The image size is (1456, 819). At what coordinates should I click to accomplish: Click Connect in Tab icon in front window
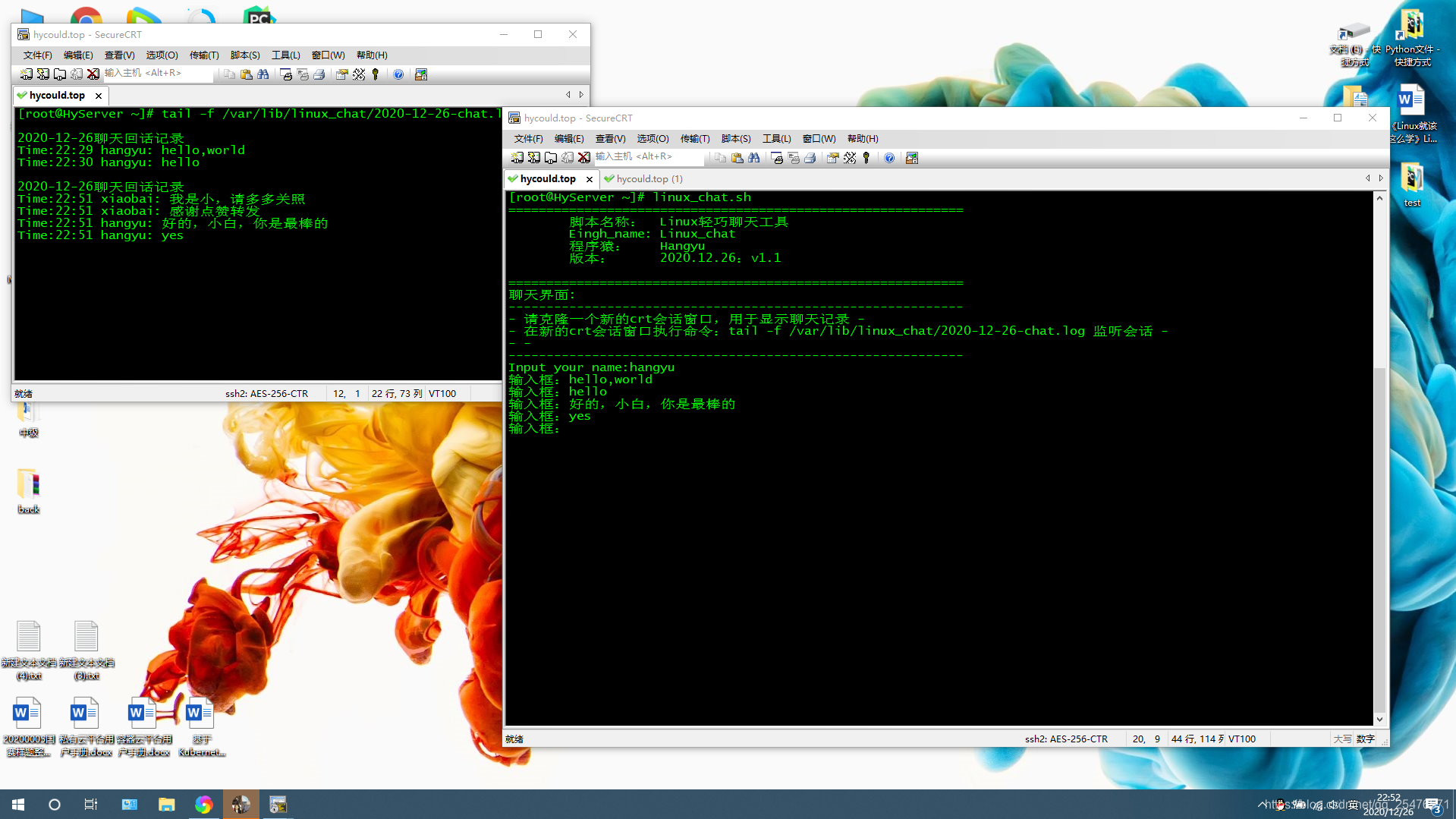click(551, 157)
